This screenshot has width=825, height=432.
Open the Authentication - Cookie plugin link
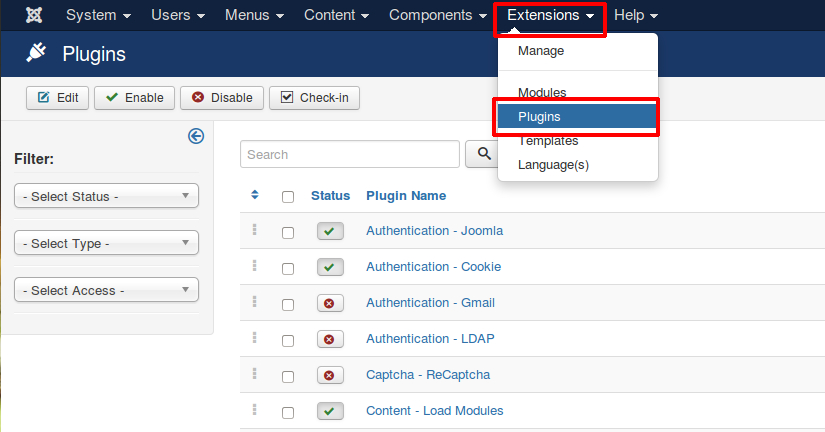(x=433, y=267)
